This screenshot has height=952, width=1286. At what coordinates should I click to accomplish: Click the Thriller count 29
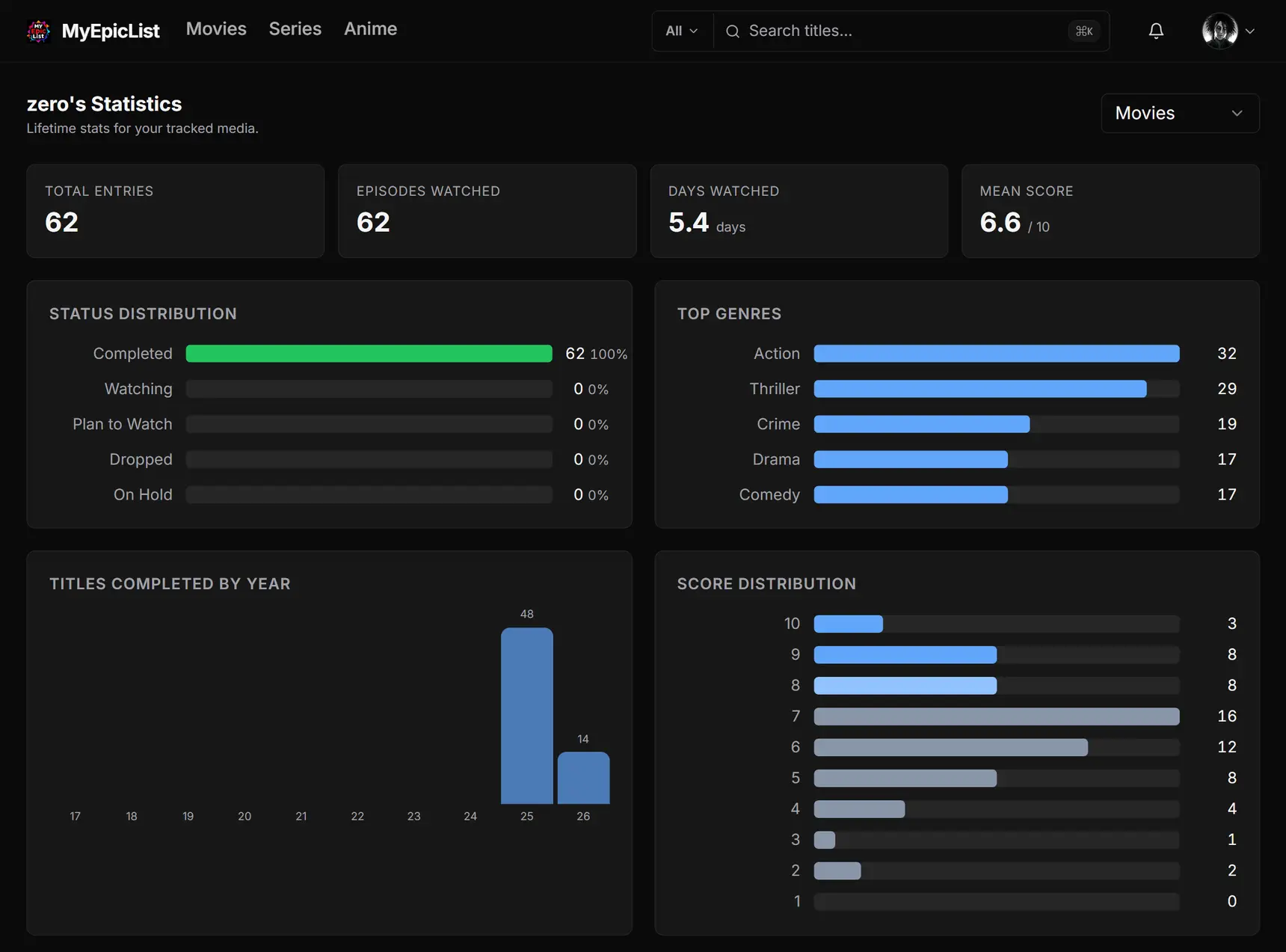pyautogui.click(x=1227, y=389)
